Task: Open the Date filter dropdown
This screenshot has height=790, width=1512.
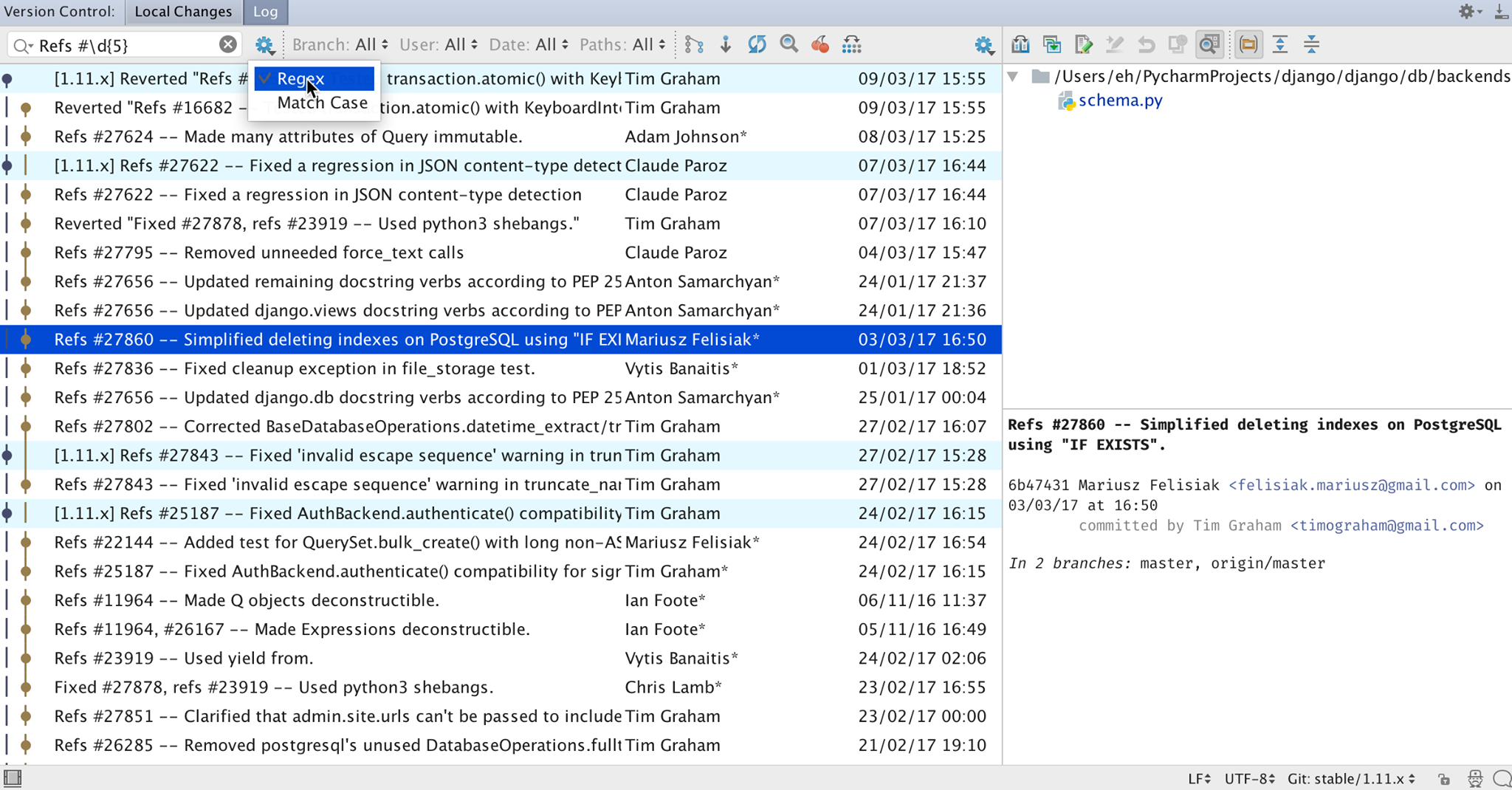Action: (x=529, y=45)
